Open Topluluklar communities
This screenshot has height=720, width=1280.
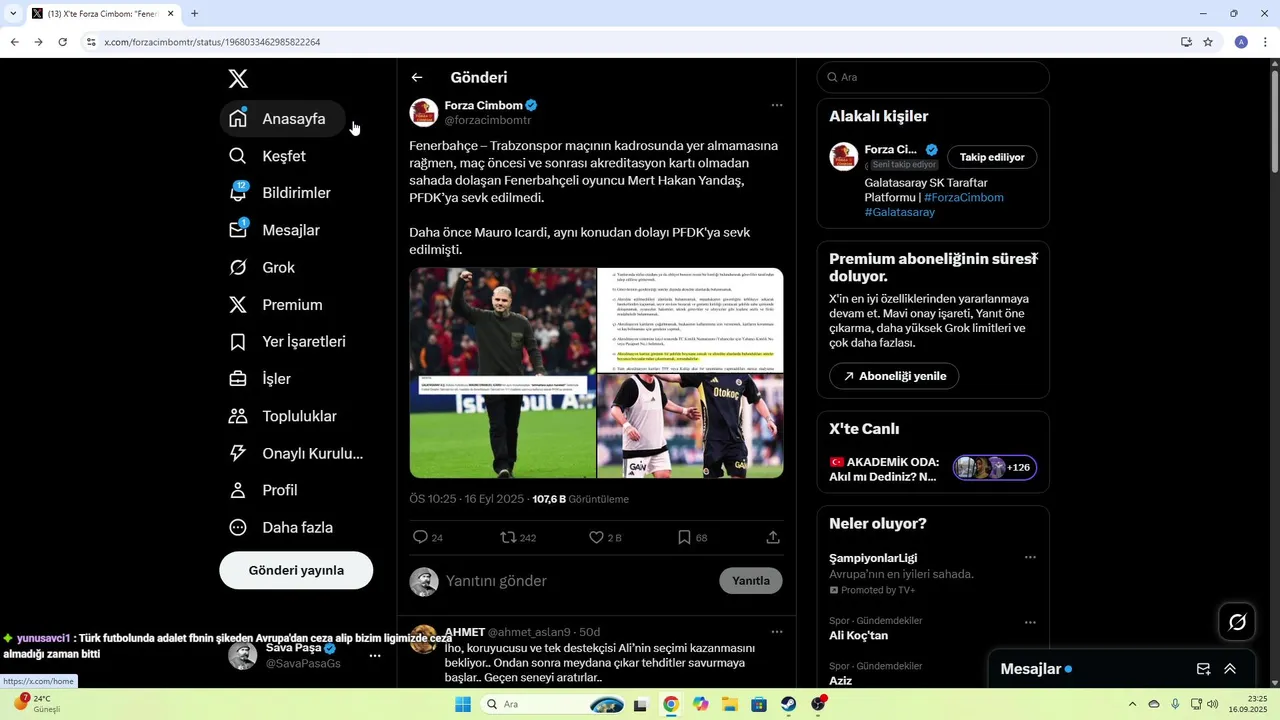tap(283, 416)
